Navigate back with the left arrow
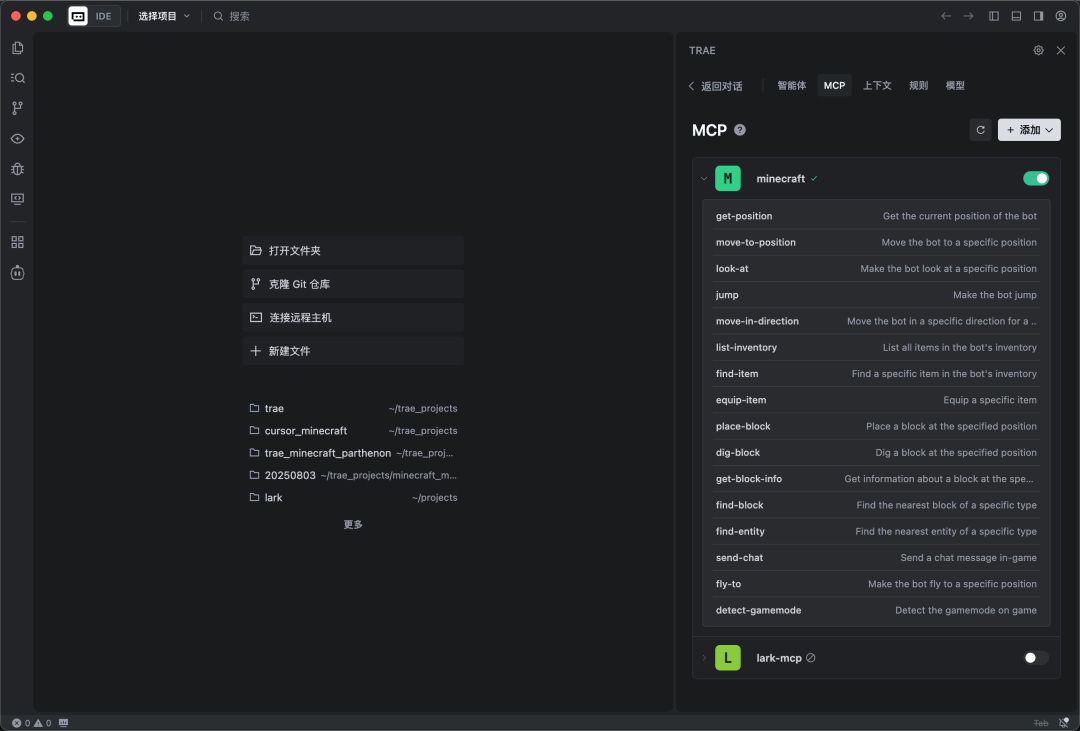 coord(946,16)
